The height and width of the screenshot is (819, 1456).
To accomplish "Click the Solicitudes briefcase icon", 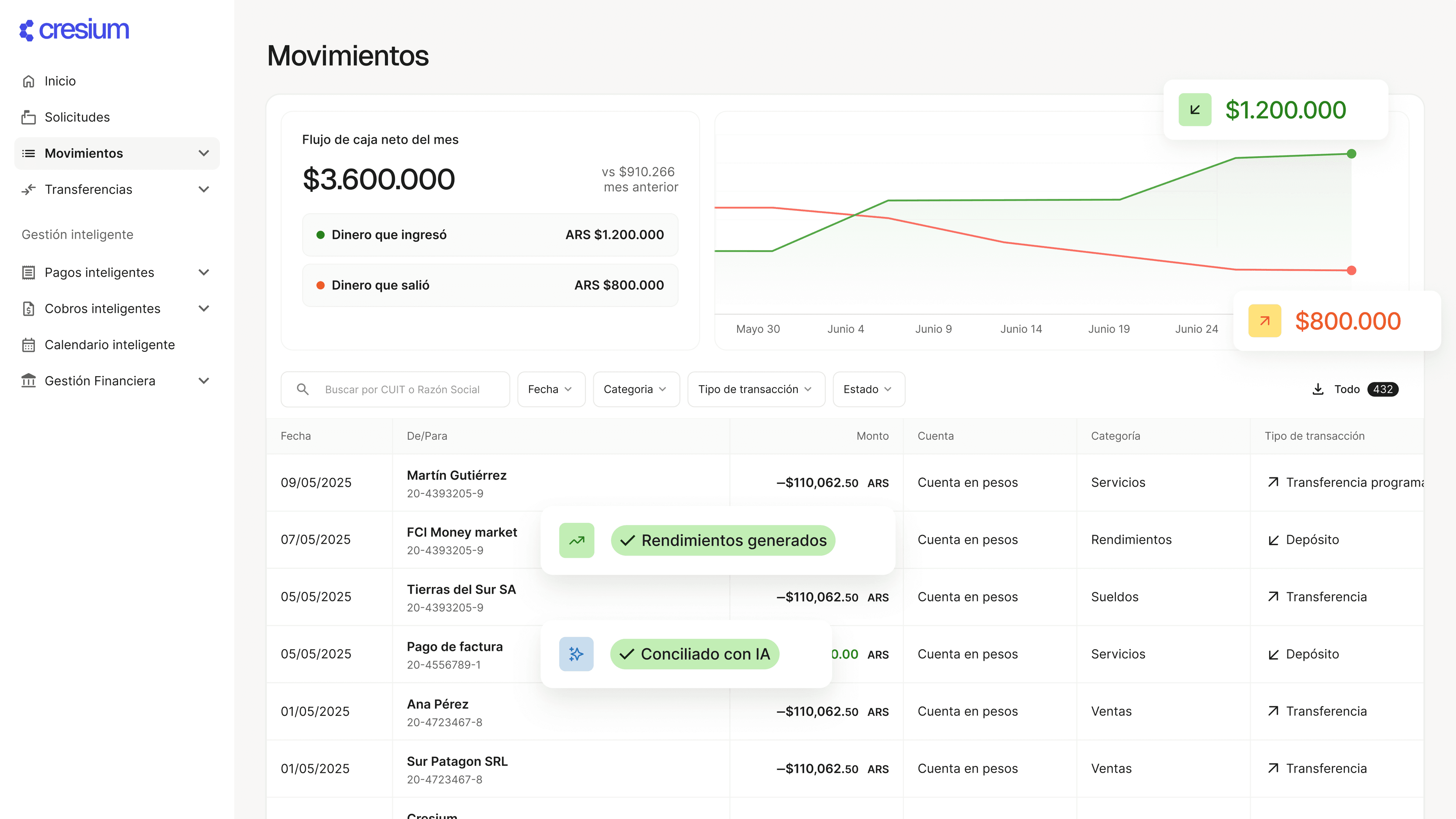I will [29, 117].
